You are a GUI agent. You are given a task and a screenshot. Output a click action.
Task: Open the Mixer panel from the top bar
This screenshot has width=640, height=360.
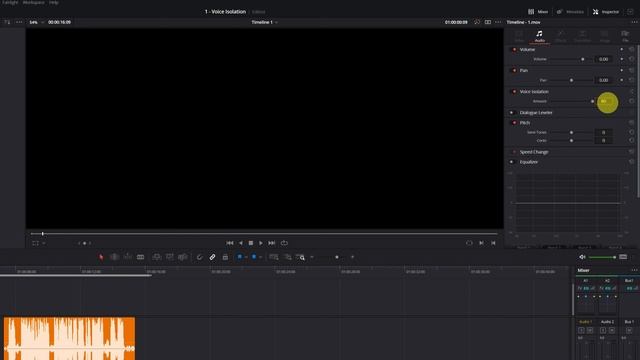pos(538,12)
